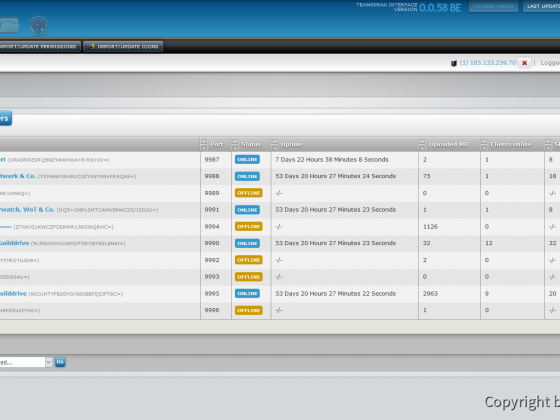560x420 pixels.
Task: Click uptime '7 Days 22 Hours 58 Minutes 8 Seconds'
Action: (x=331, y=160)
